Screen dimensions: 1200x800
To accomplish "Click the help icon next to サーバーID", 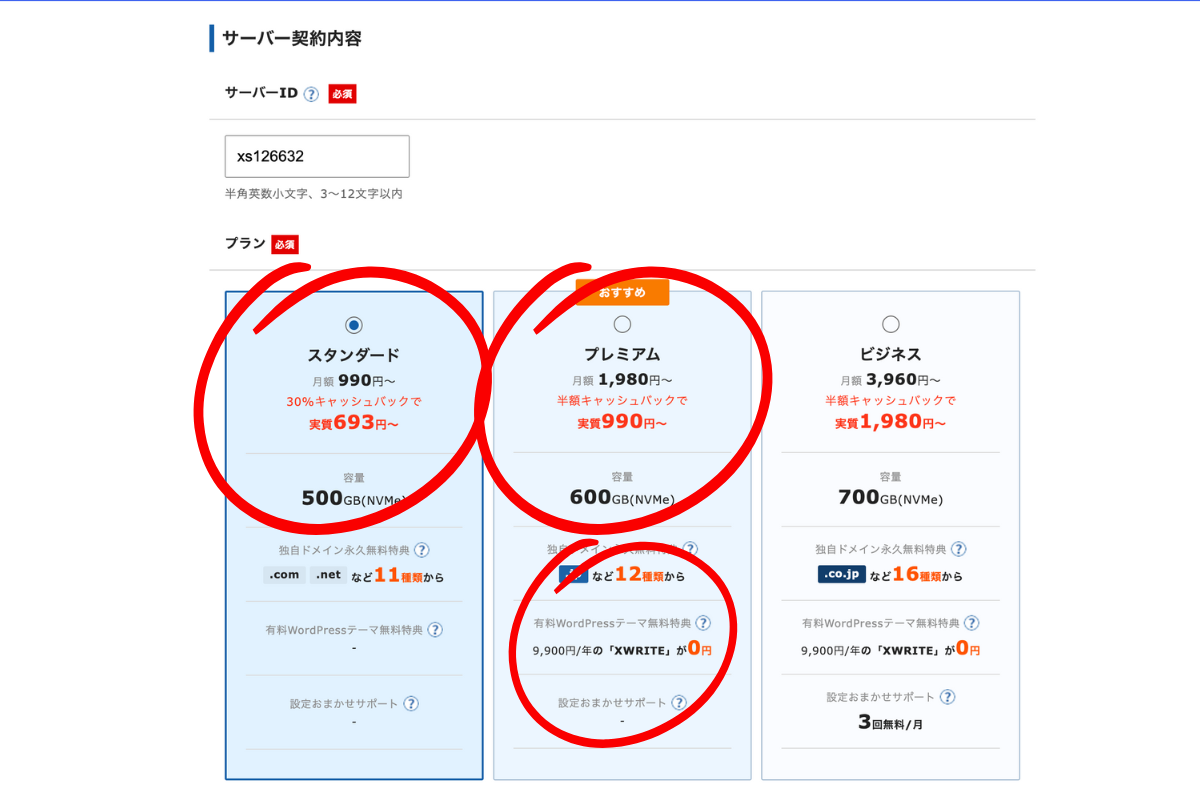I will [311, 94].
